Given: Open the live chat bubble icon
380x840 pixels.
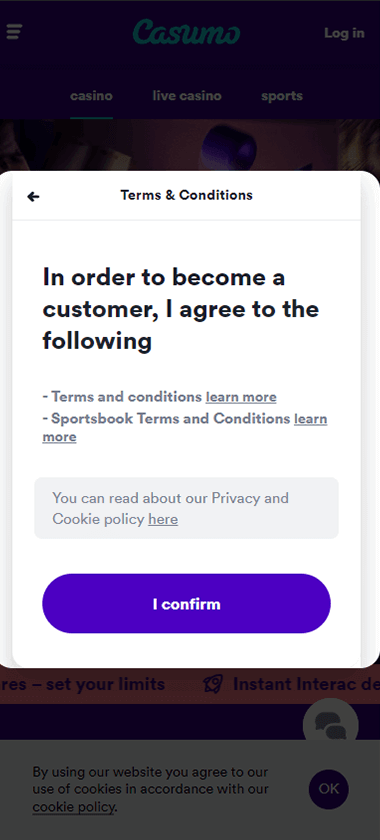Looking at the screenshot, I should (x=331, y=725).
